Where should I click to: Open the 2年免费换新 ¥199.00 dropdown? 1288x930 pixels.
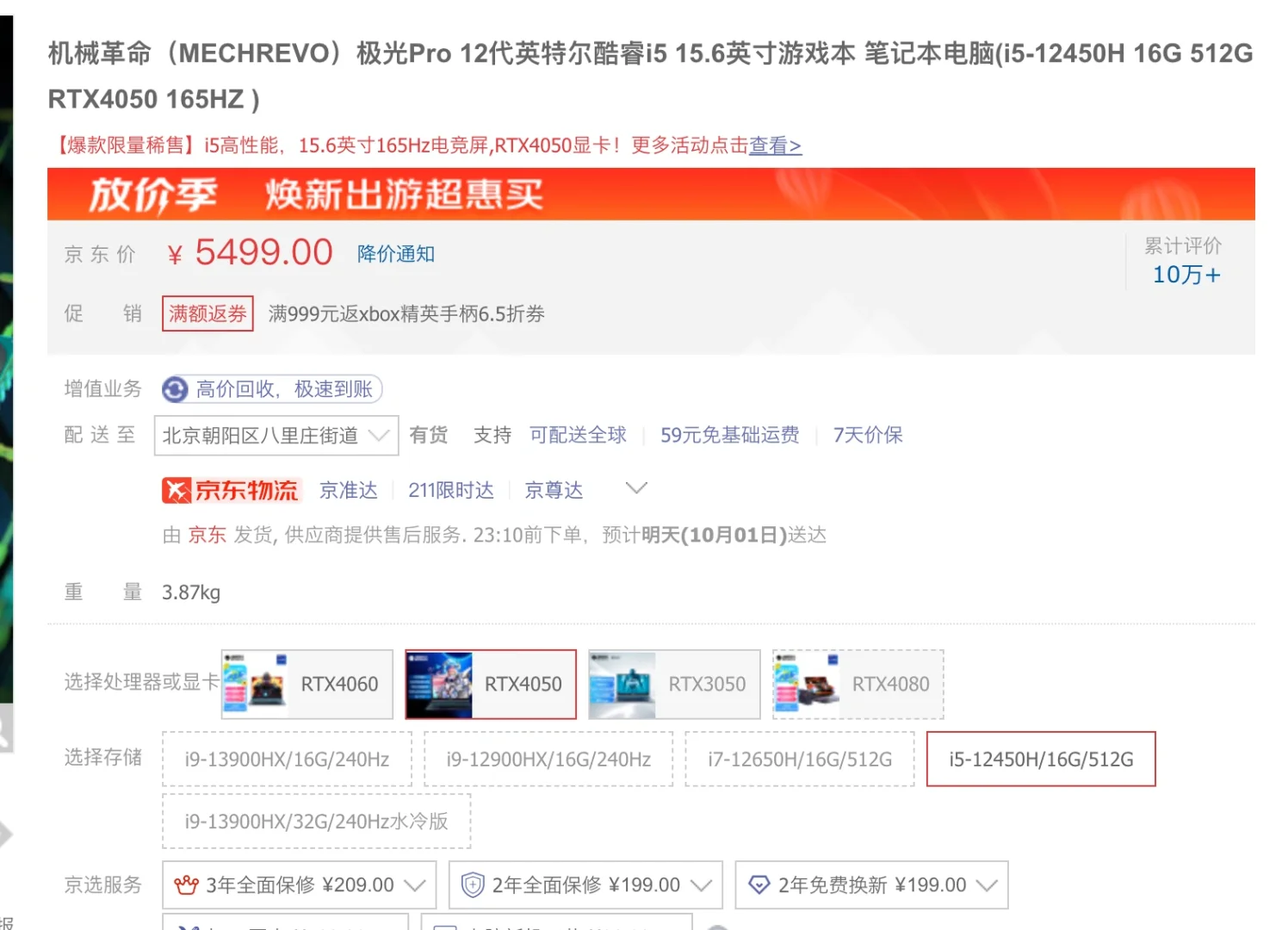click(871, 885)
